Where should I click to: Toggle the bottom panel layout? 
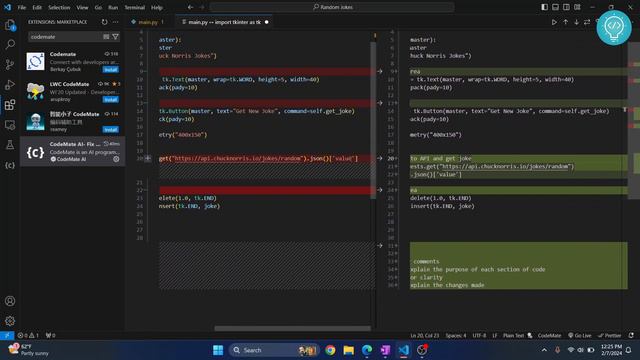pyautogui.click(x=556, y=7)
